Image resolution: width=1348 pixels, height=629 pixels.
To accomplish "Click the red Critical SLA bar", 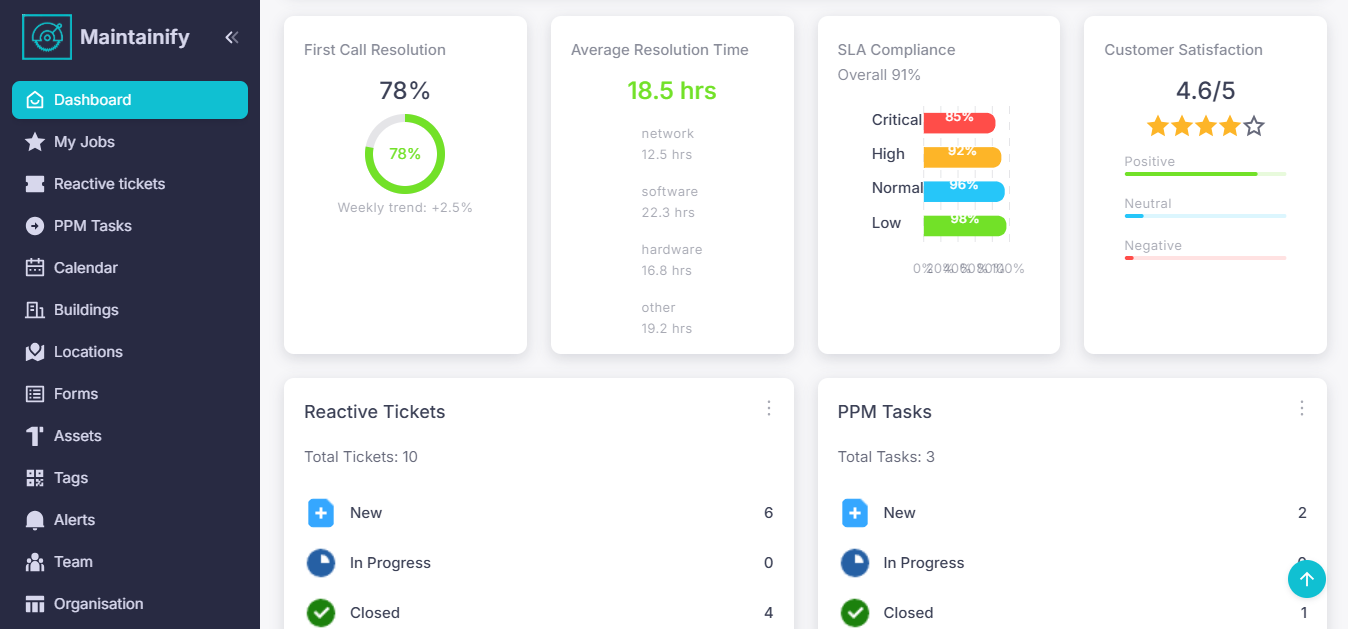I will (x=958, y=122).
